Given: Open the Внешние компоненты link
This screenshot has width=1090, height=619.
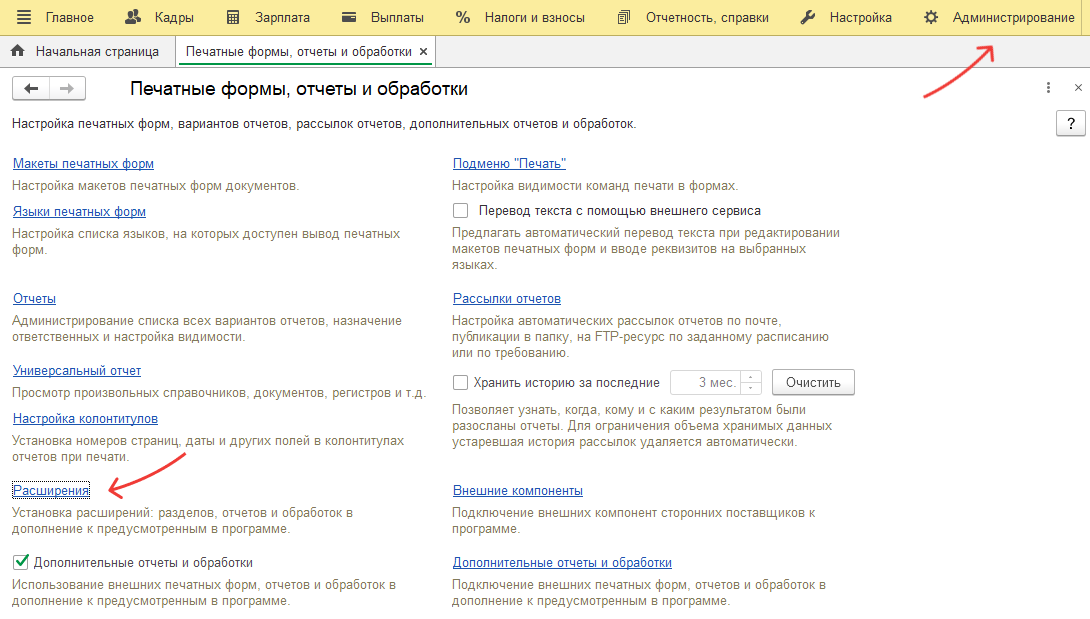Looking at the screenshot, I should pos(518,490).
